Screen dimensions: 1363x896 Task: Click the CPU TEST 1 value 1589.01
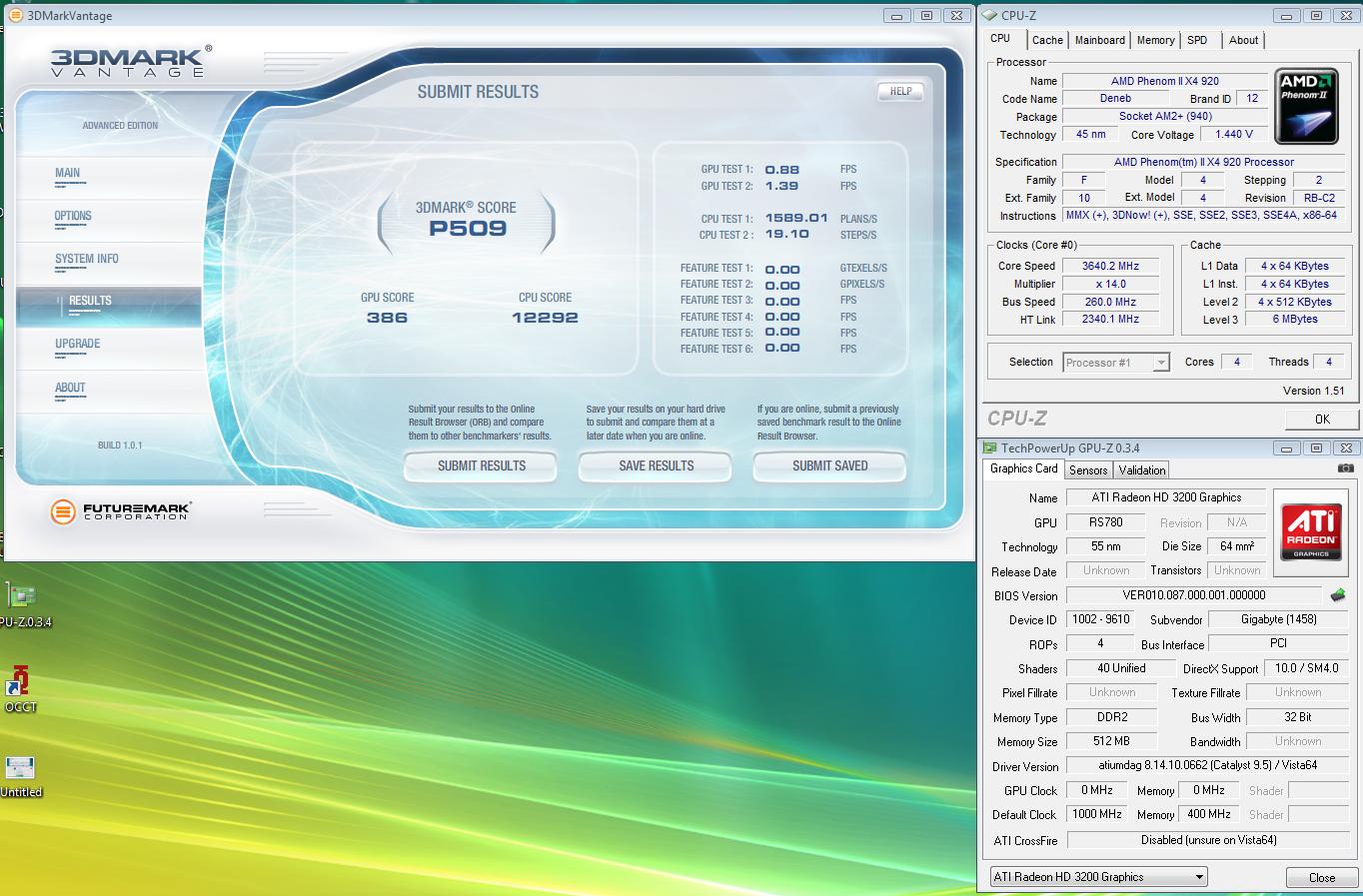click(795, 218)
